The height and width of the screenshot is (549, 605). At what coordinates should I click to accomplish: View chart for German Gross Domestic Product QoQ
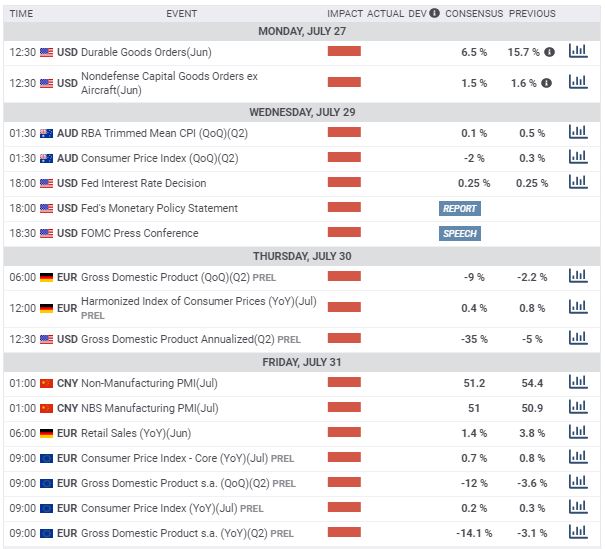click(x=578, y=276)
